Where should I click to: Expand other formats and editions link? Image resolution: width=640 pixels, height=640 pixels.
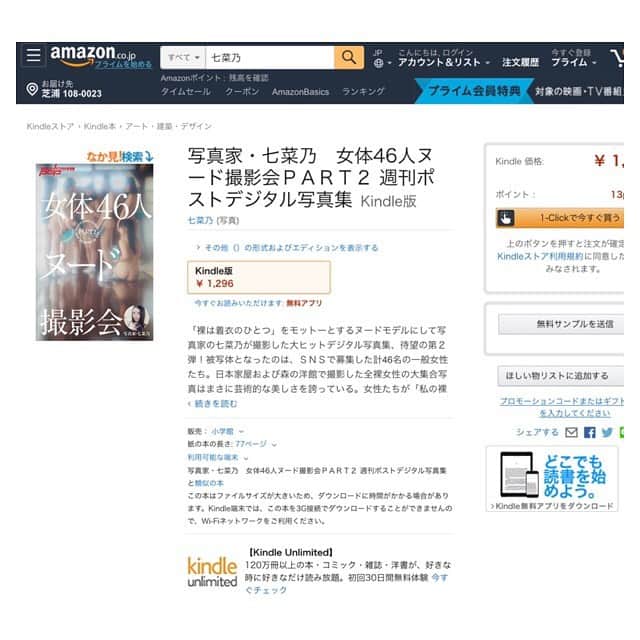coord(287,248)
